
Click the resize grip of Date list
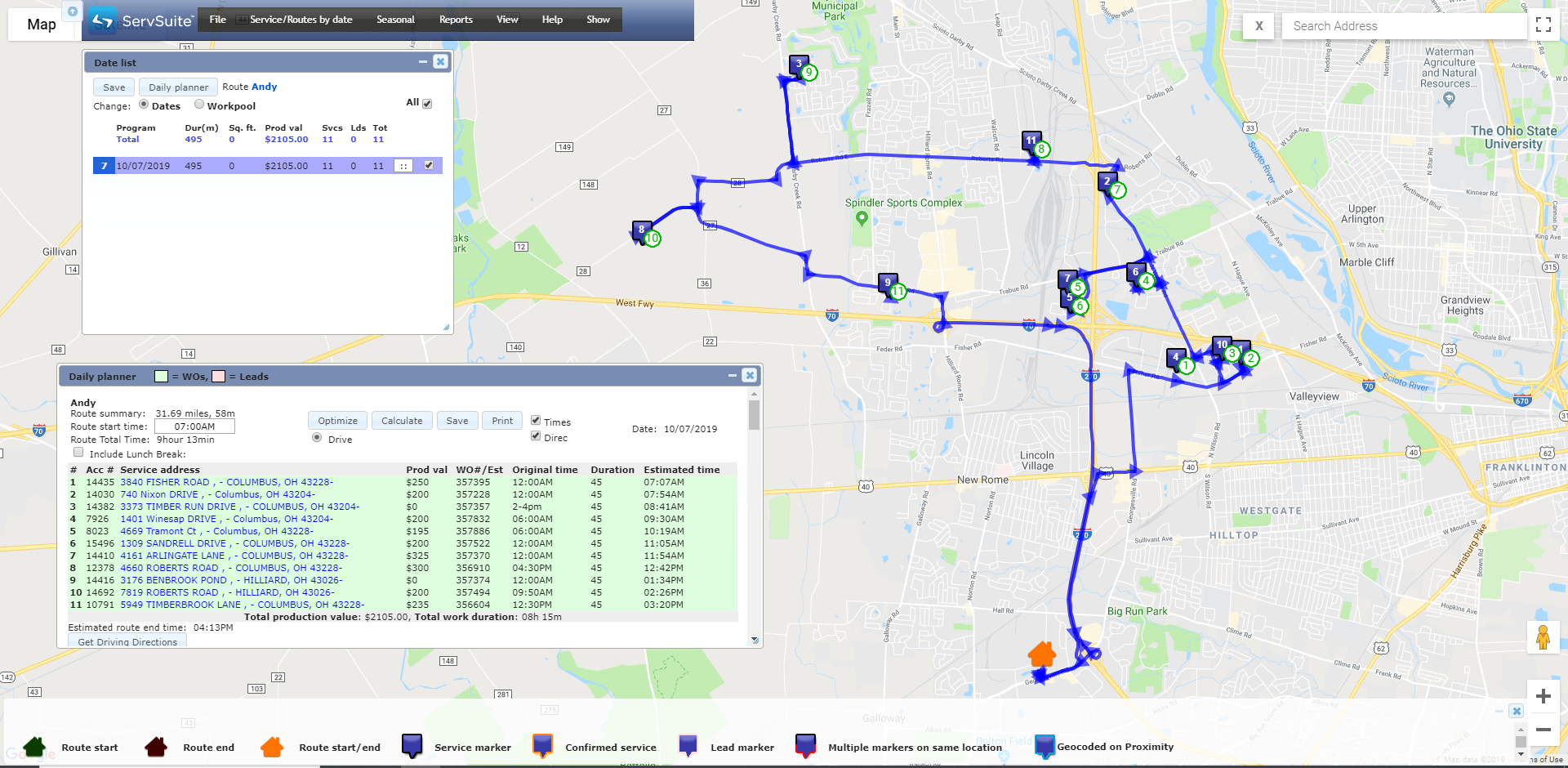coord(446,327)
